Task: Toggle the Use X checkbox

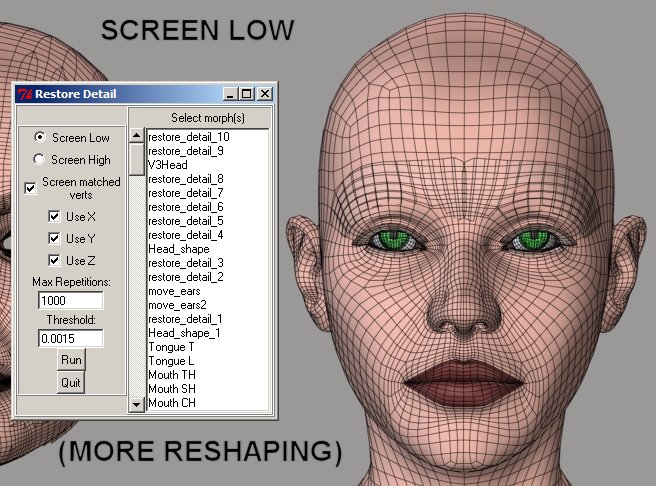Action: pos(55,216)
